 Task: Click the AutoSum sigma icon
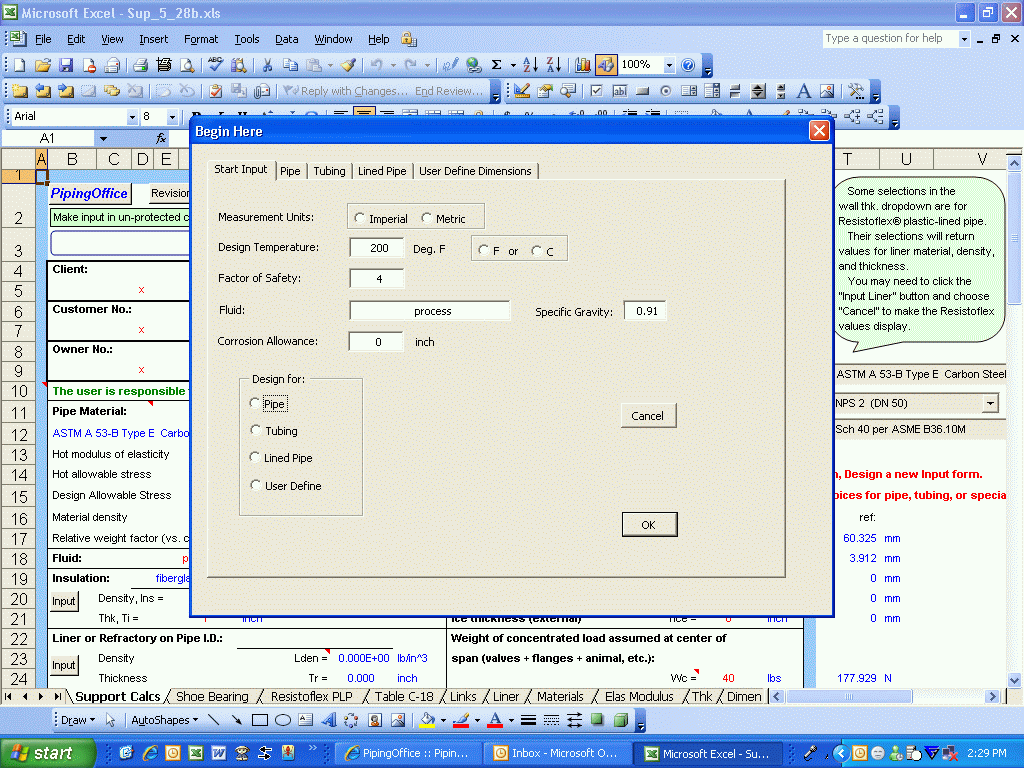click(496, 65)
